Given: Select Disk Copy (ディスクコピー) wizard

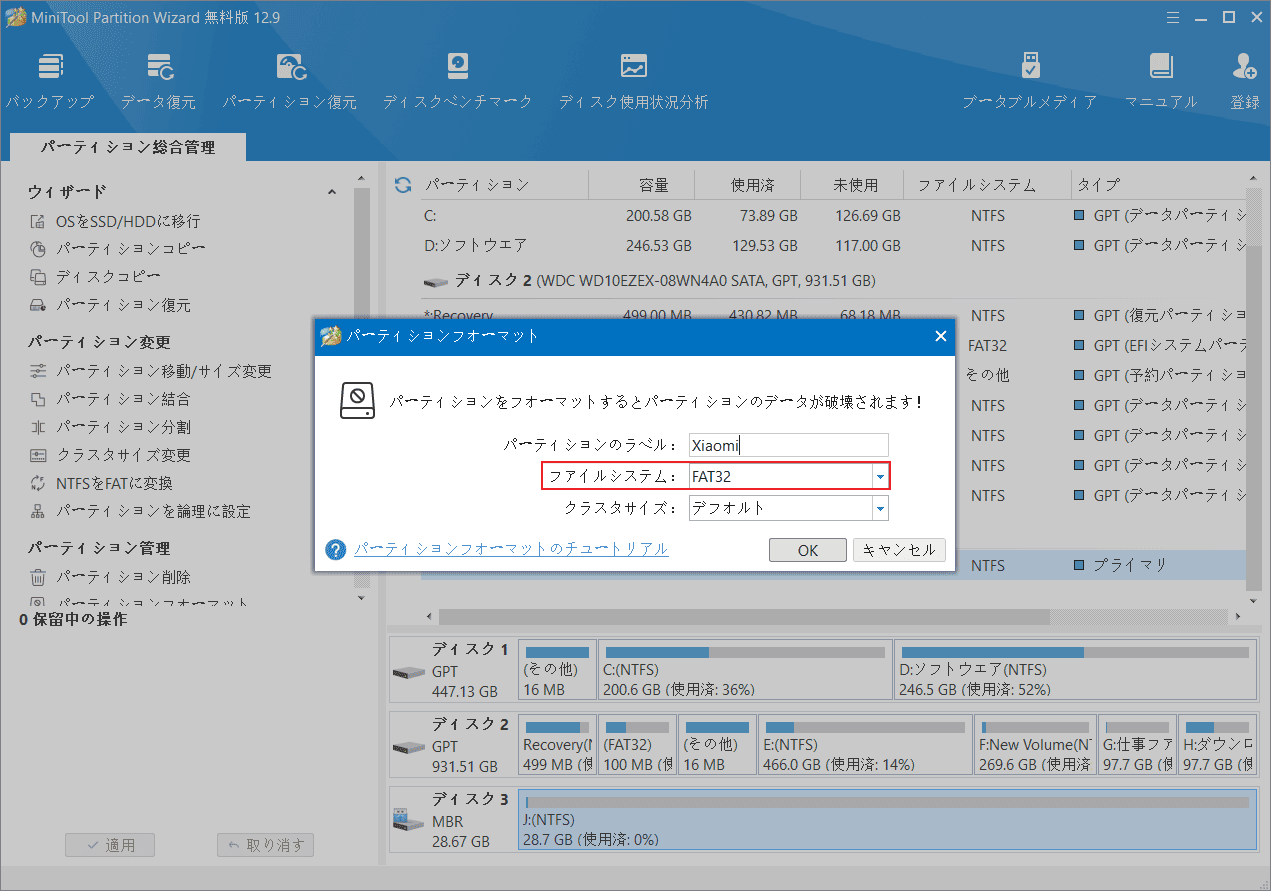Looking at the screenshot, I should (95, 276).
